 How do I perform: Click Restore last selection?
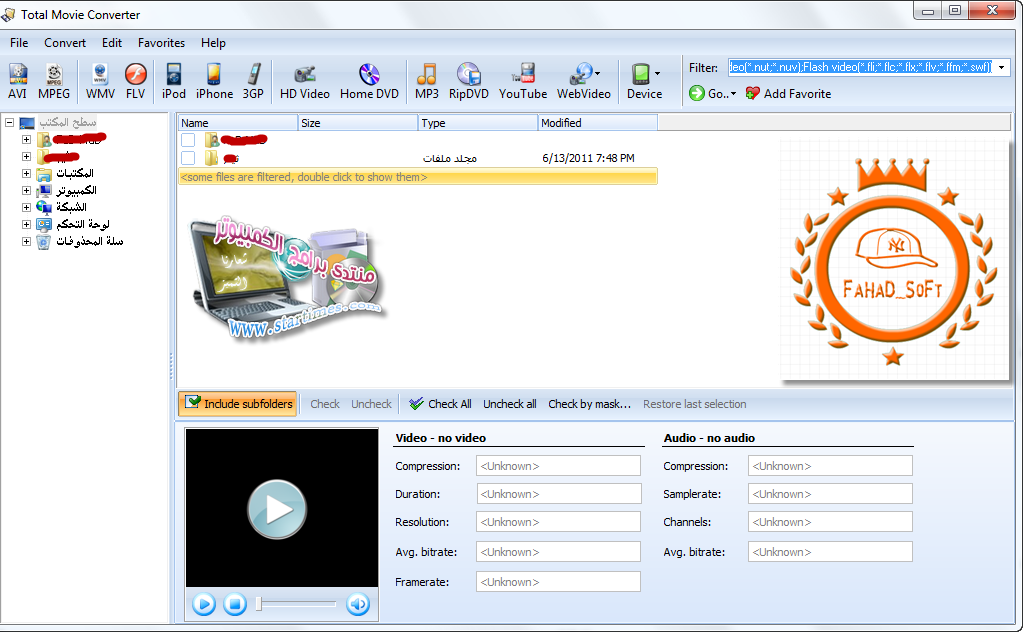click(x=694, y=404)
